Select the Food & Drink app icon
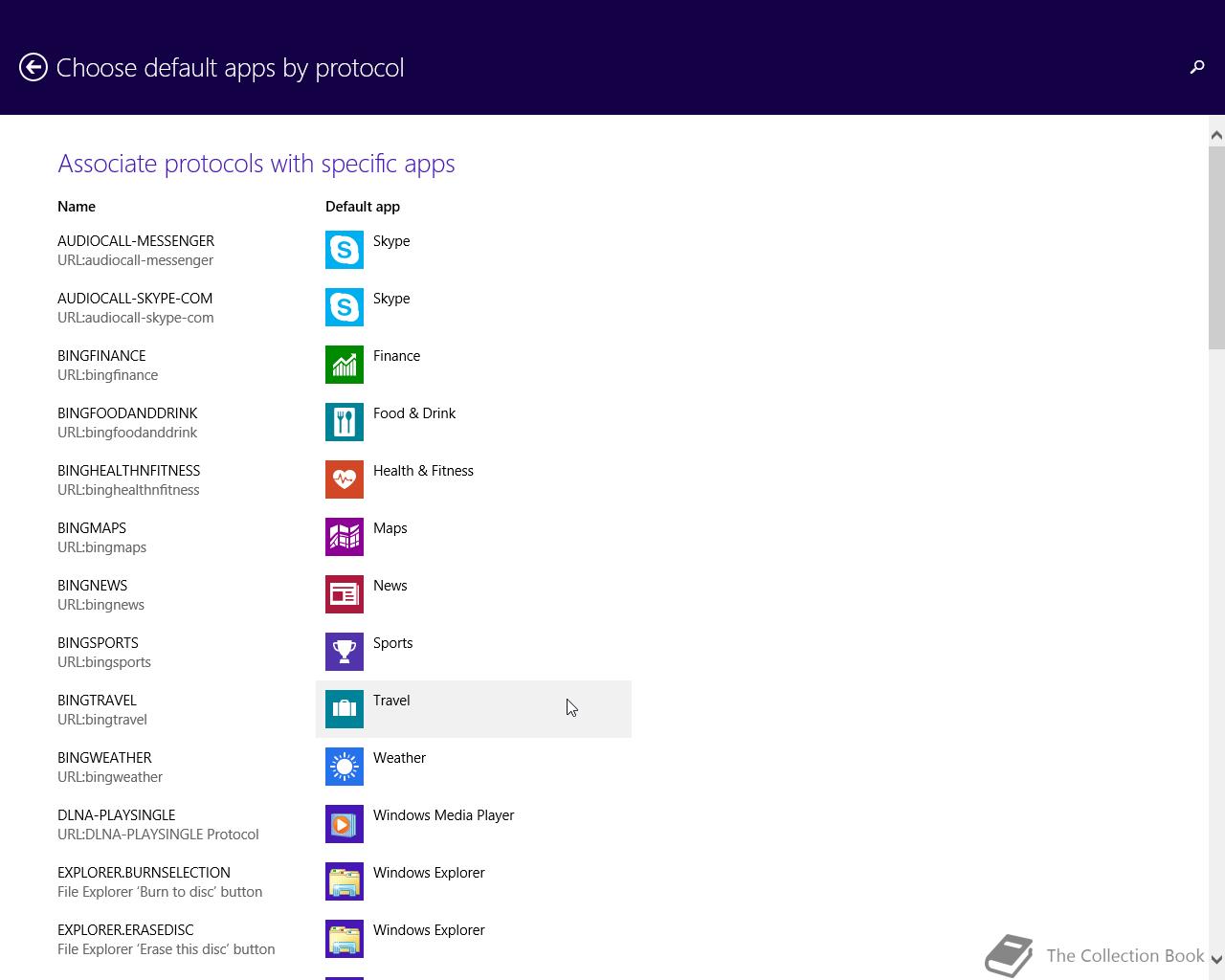Screen dimensions: 1225x980 tap(345, 422)
